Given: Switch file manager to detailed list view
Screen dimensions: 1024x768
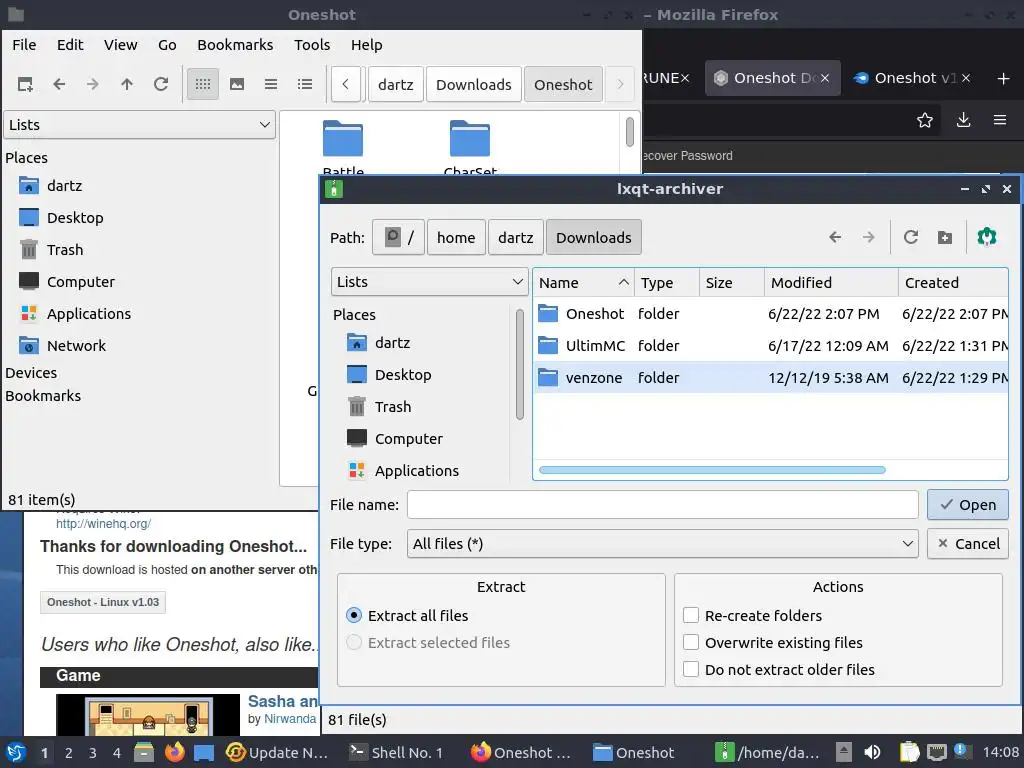Looking at the screenshot, I should 305,84.
